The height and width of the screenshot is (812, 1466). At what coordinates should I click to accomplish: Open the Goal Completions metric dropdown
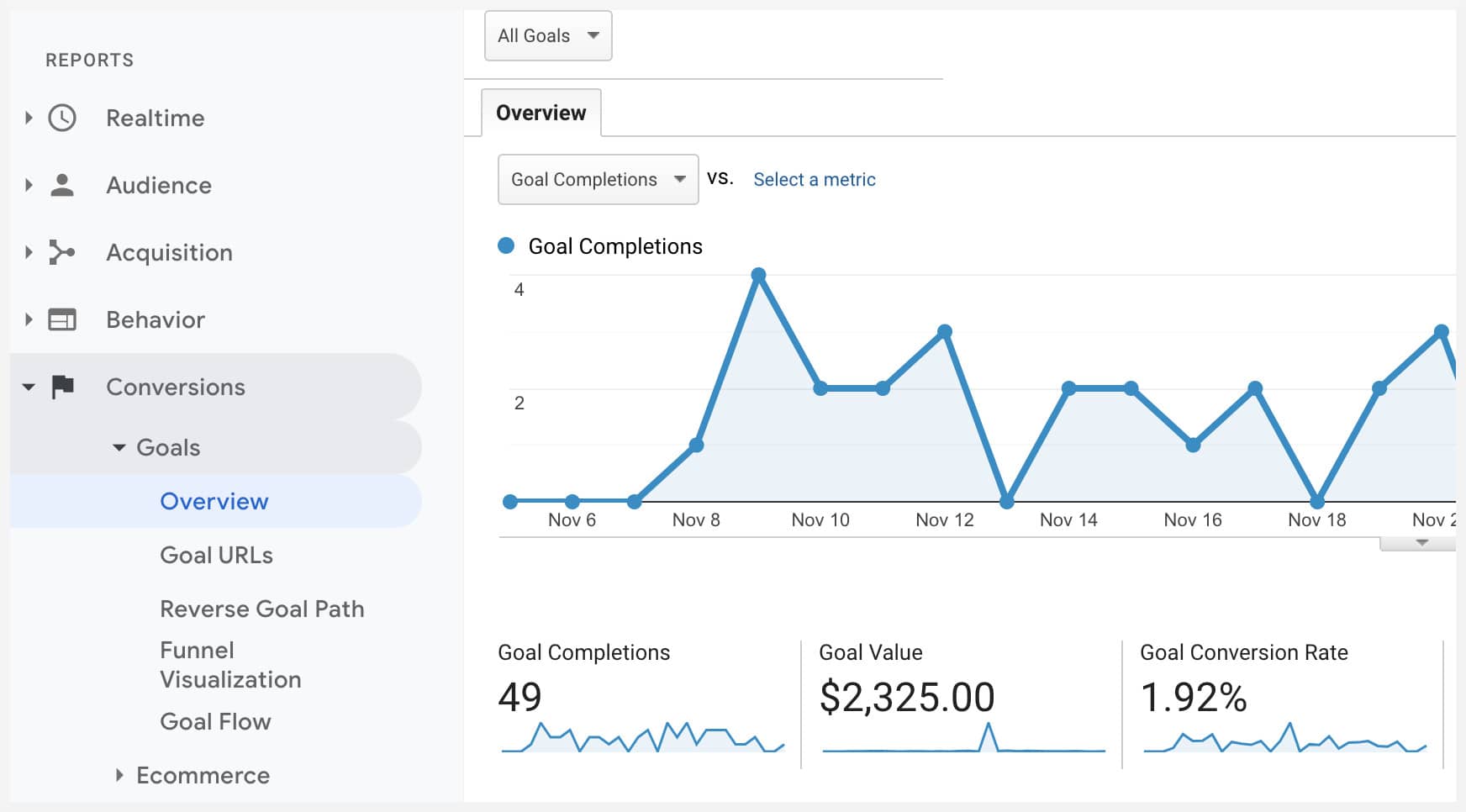598,179
